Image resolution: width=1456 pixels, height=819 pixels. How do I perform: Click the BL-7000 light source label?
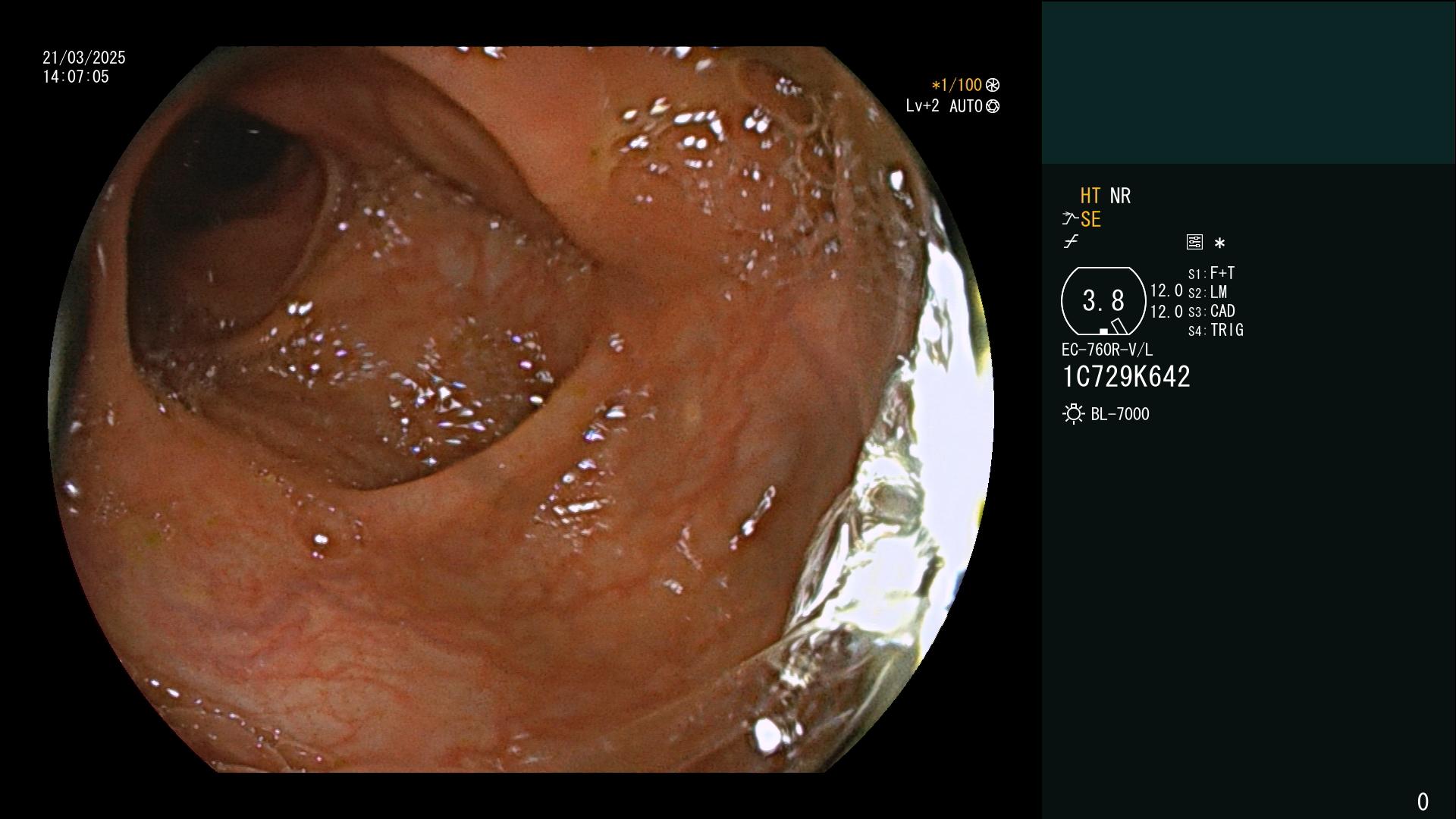tap(1120, 414)
